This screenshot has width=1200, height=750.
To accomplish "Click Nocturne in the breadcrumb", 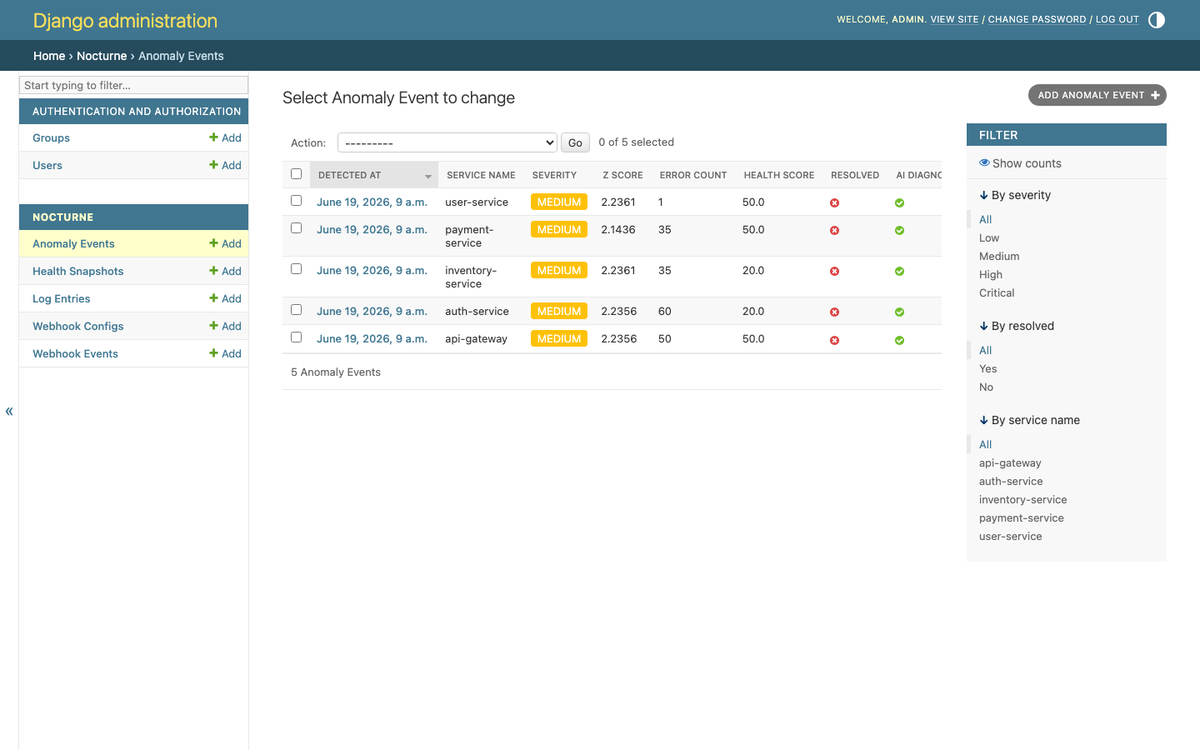I will 102,56.
